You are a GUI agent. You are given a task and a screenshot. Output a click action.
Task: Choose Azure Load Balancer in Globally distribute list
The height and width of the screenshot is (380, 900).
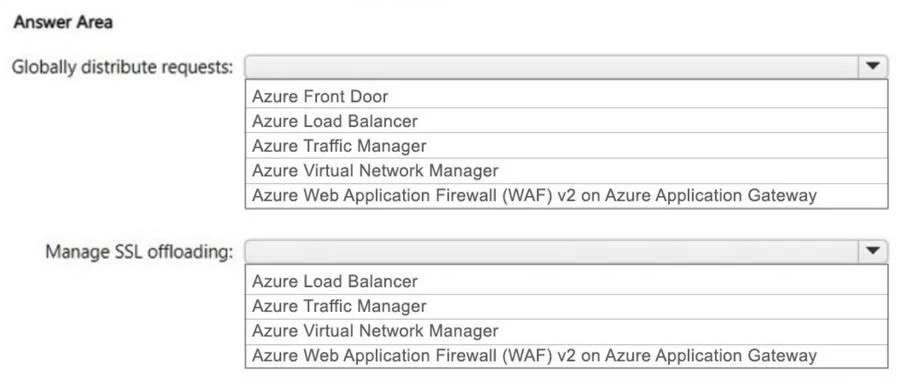click(x=566, y=121)
